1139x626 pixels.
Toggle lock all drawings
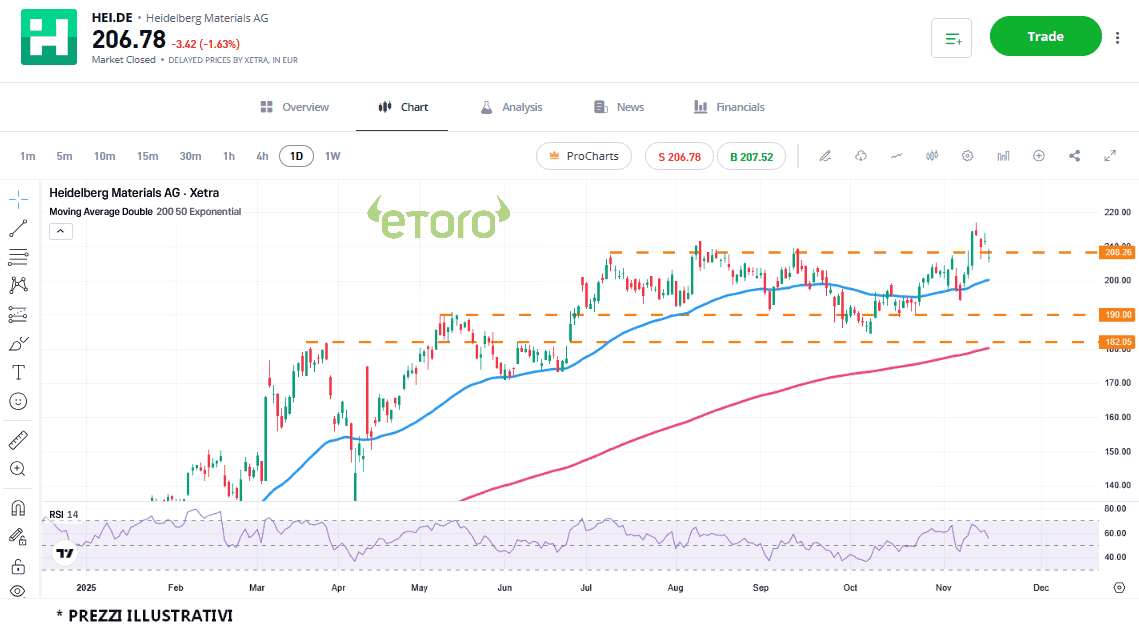[18, 566]
